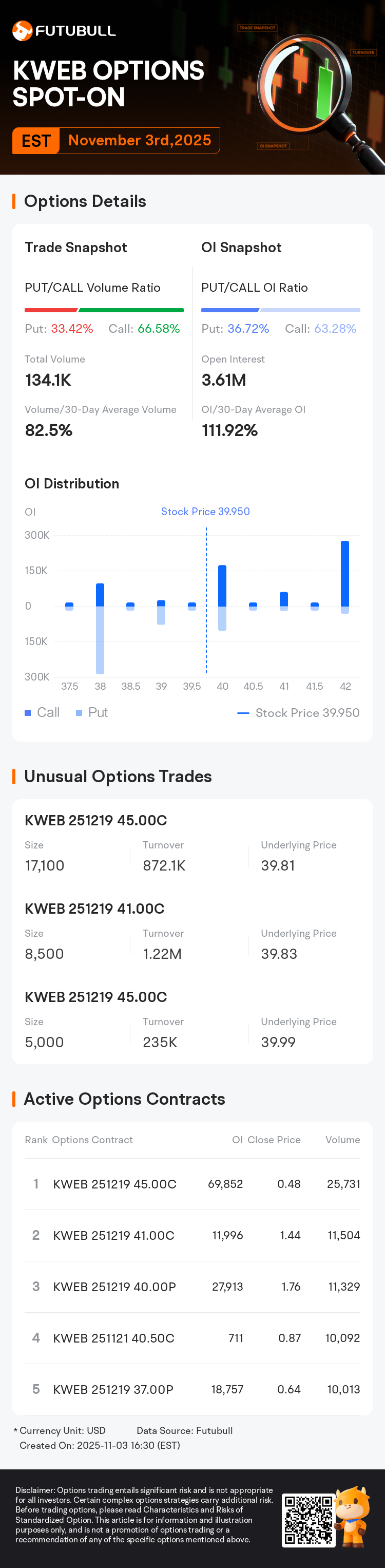Click the Put/Call Volume Ratio bar

tap(104, 310)
